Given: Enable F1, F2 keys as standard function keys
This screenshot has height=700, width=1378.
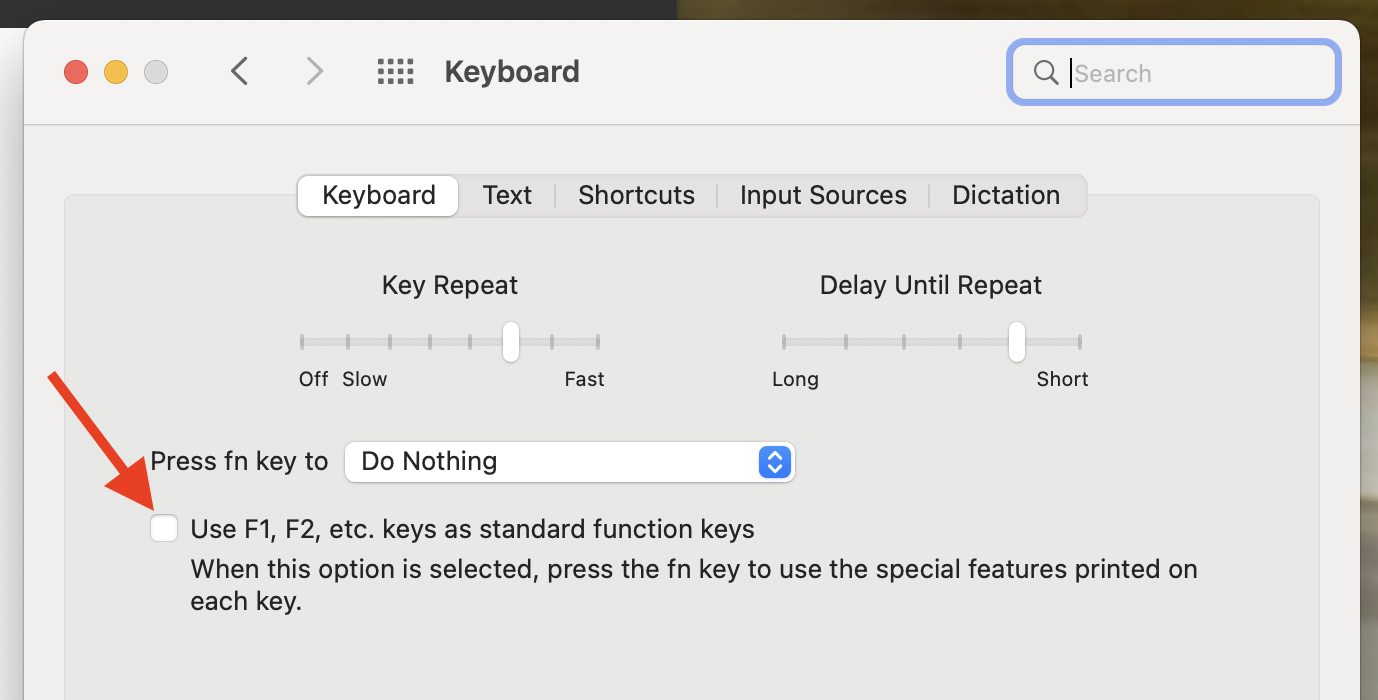Looking at the screenshot, I should (164, 528).
